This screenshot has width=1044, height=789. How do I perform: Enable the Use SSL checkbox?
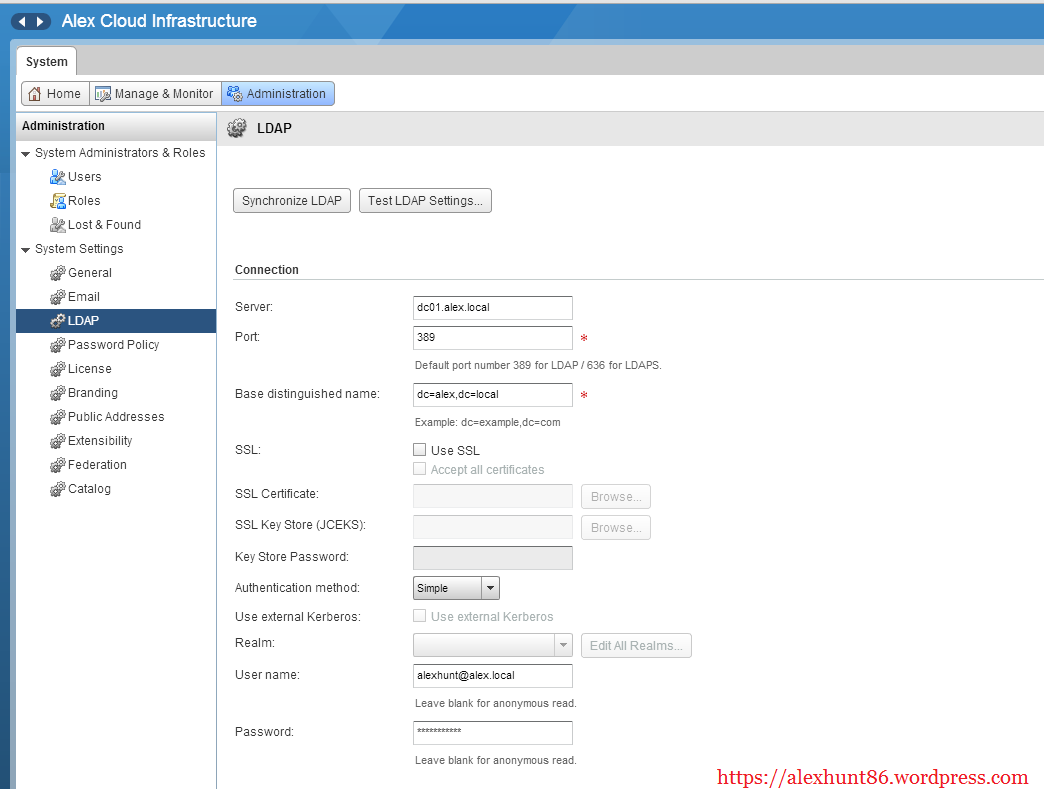[420, 451]
